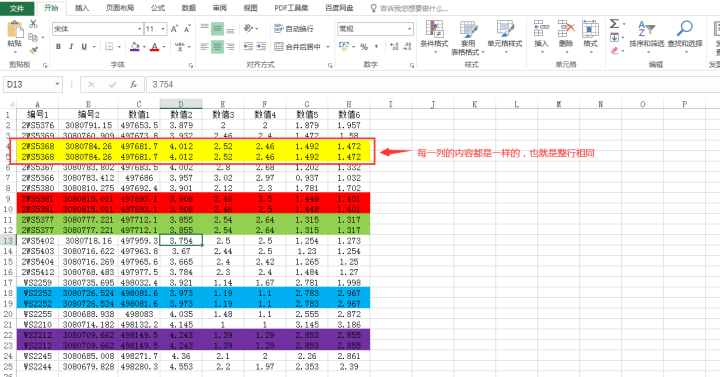The width and height of the screenshot is (720, 377).
Task: Click the phonetic guide wén icon
Action: tap(179, 46)
